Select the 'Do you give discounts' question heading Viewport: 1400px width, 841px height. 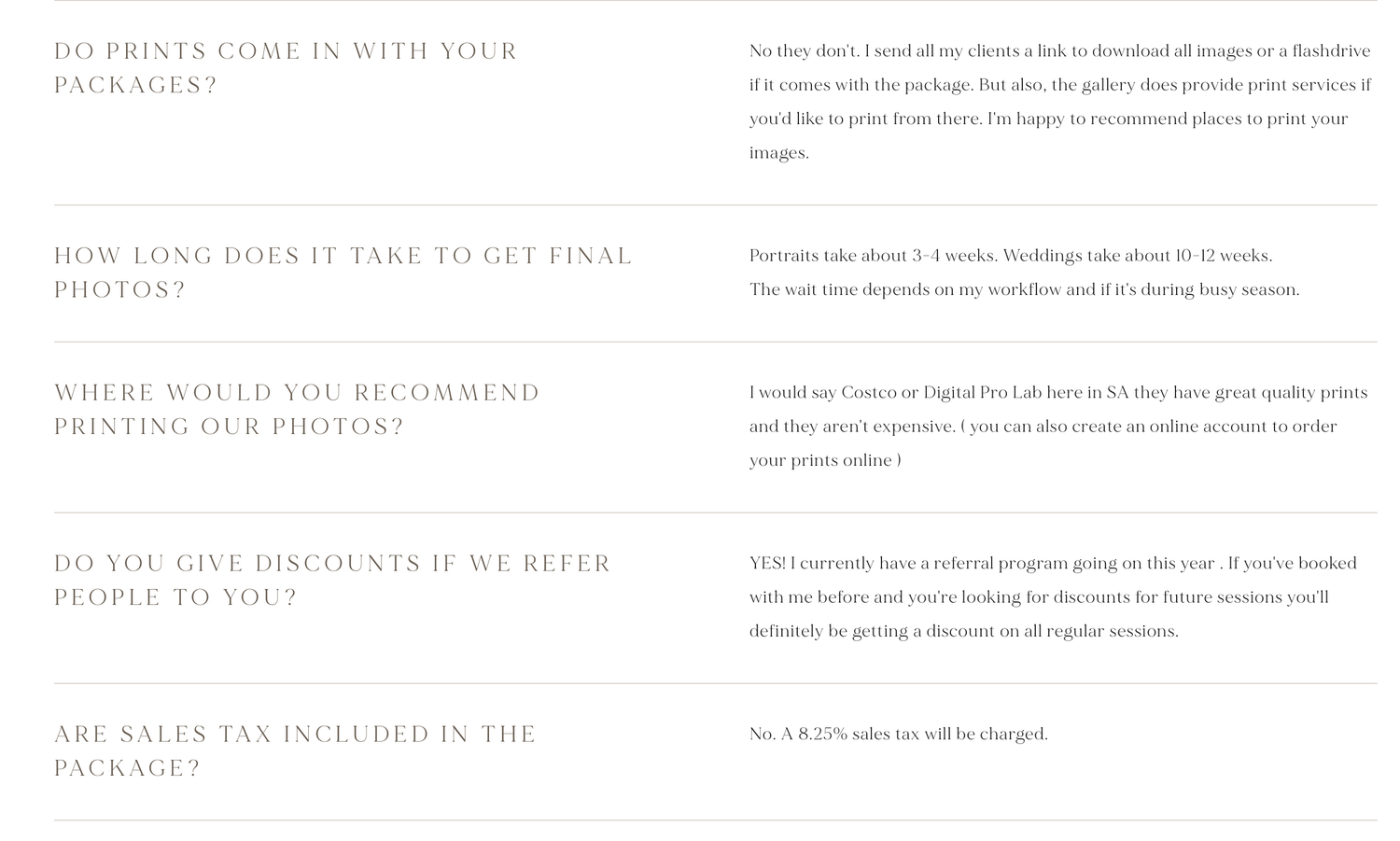coord(332,581)
